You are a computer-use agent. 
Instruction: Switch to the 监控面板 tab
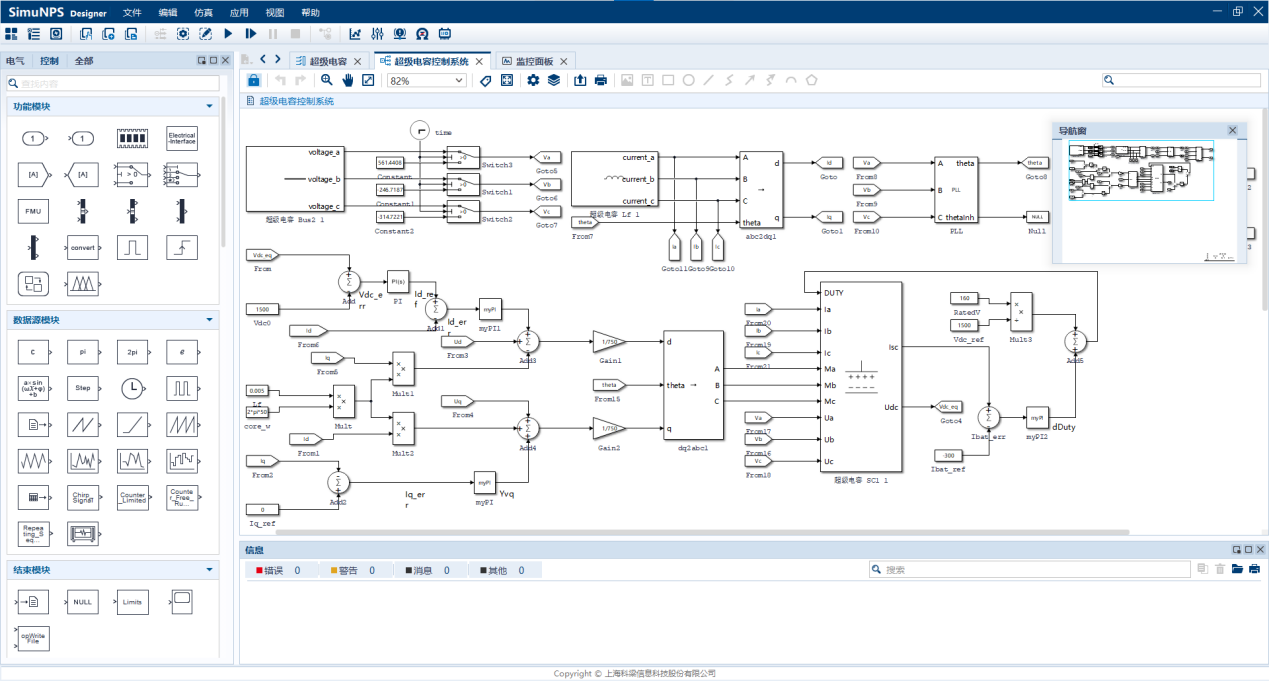click(533, 61)
